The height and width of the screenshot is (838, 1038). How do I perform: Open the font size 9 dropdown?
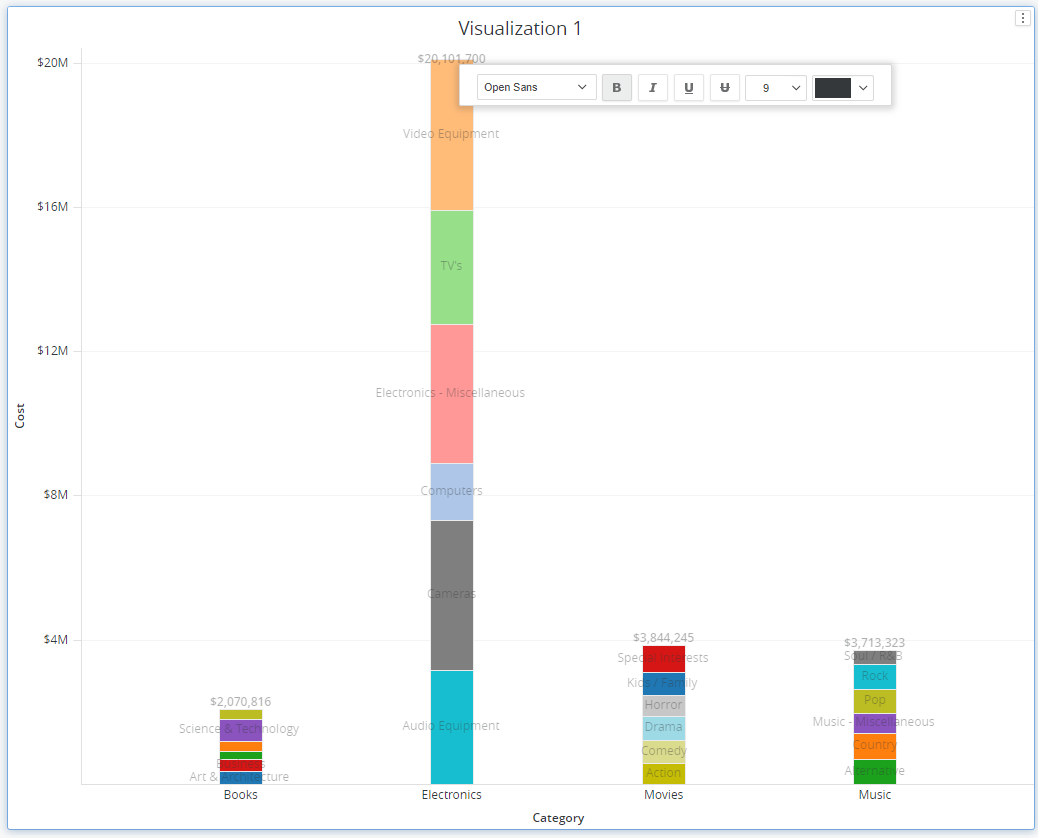[775, 88]
